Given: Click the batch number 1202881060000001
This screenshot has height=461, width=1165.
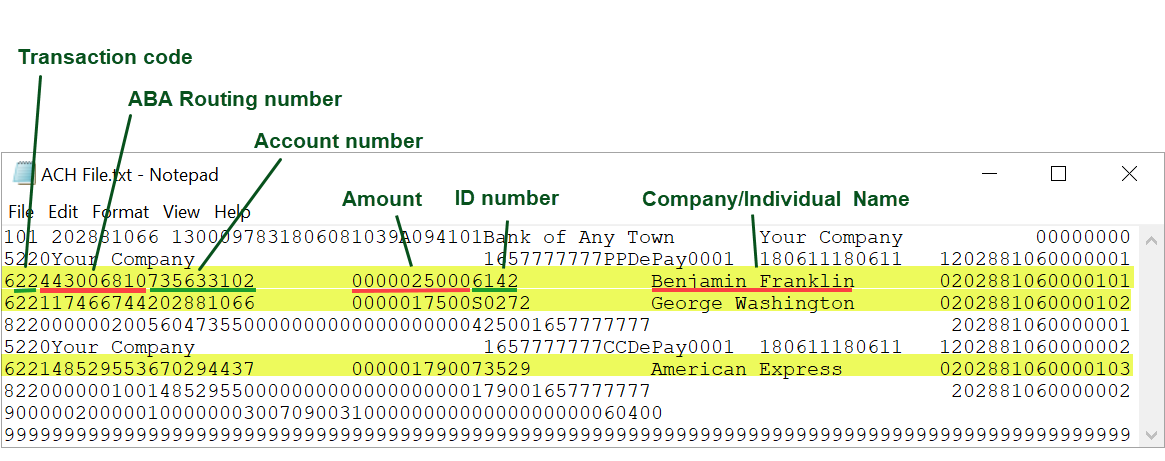Looking at the screenshot, I should [x=1035, y=259].
